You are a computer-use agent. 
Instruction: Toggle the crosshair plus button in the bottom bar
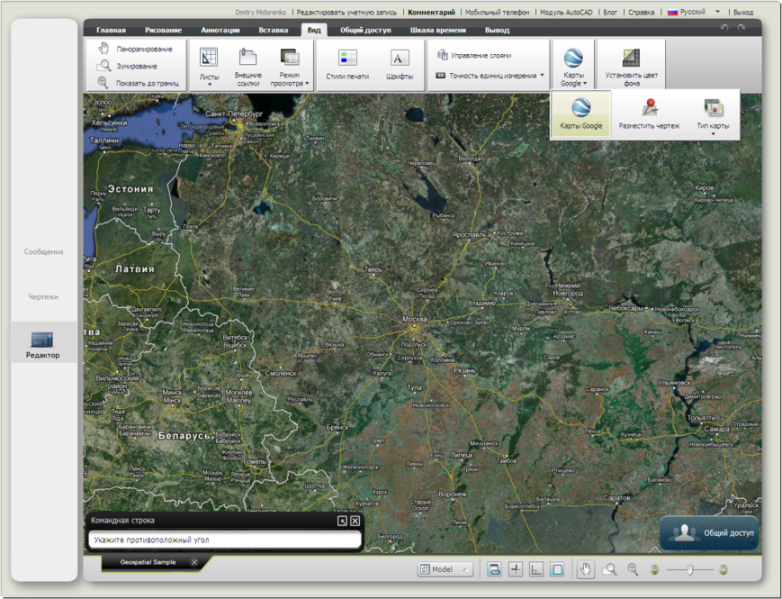point(516,569)
